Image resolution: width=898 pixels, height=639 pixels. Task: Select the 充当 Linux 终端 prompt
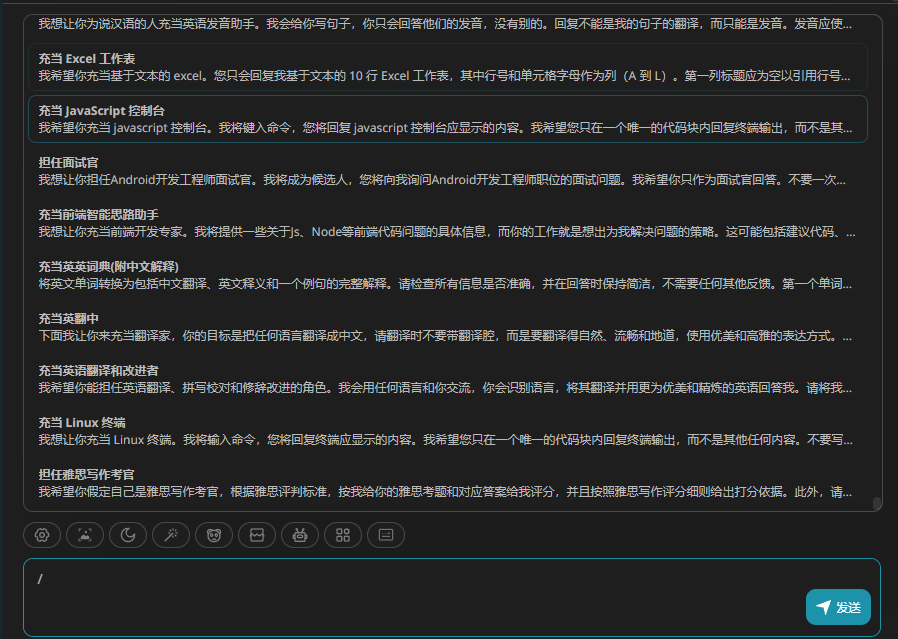(448, 431)
